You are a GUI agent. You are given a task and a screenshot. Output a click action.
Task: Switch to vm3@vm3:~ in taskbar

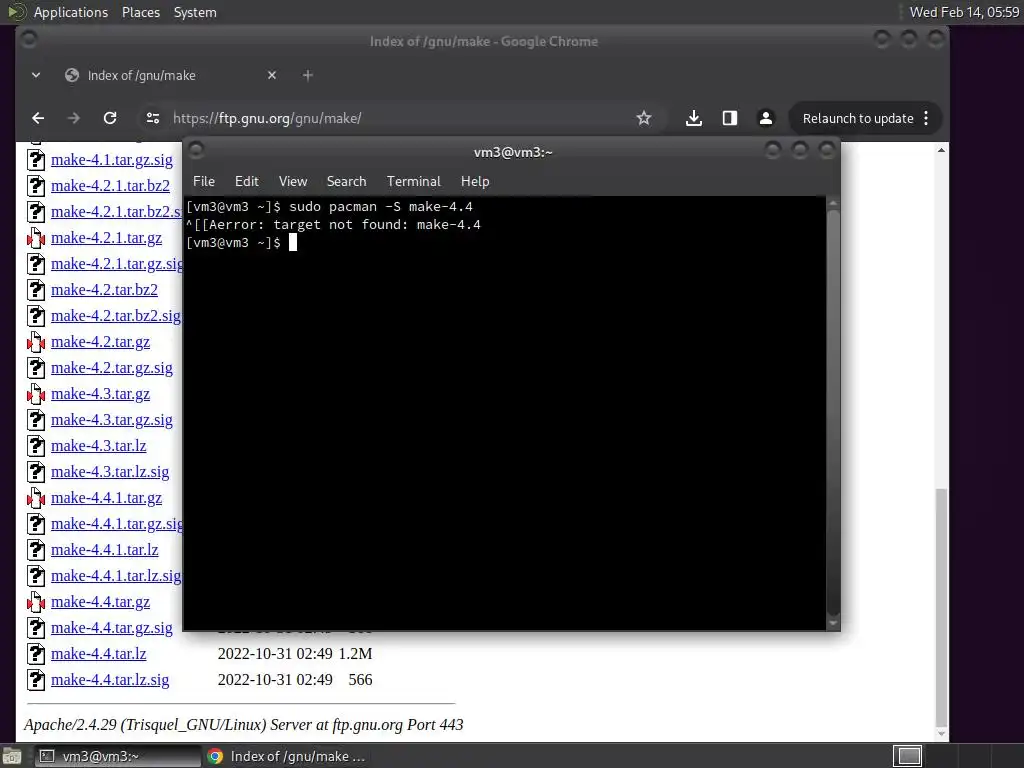point(118,756)
